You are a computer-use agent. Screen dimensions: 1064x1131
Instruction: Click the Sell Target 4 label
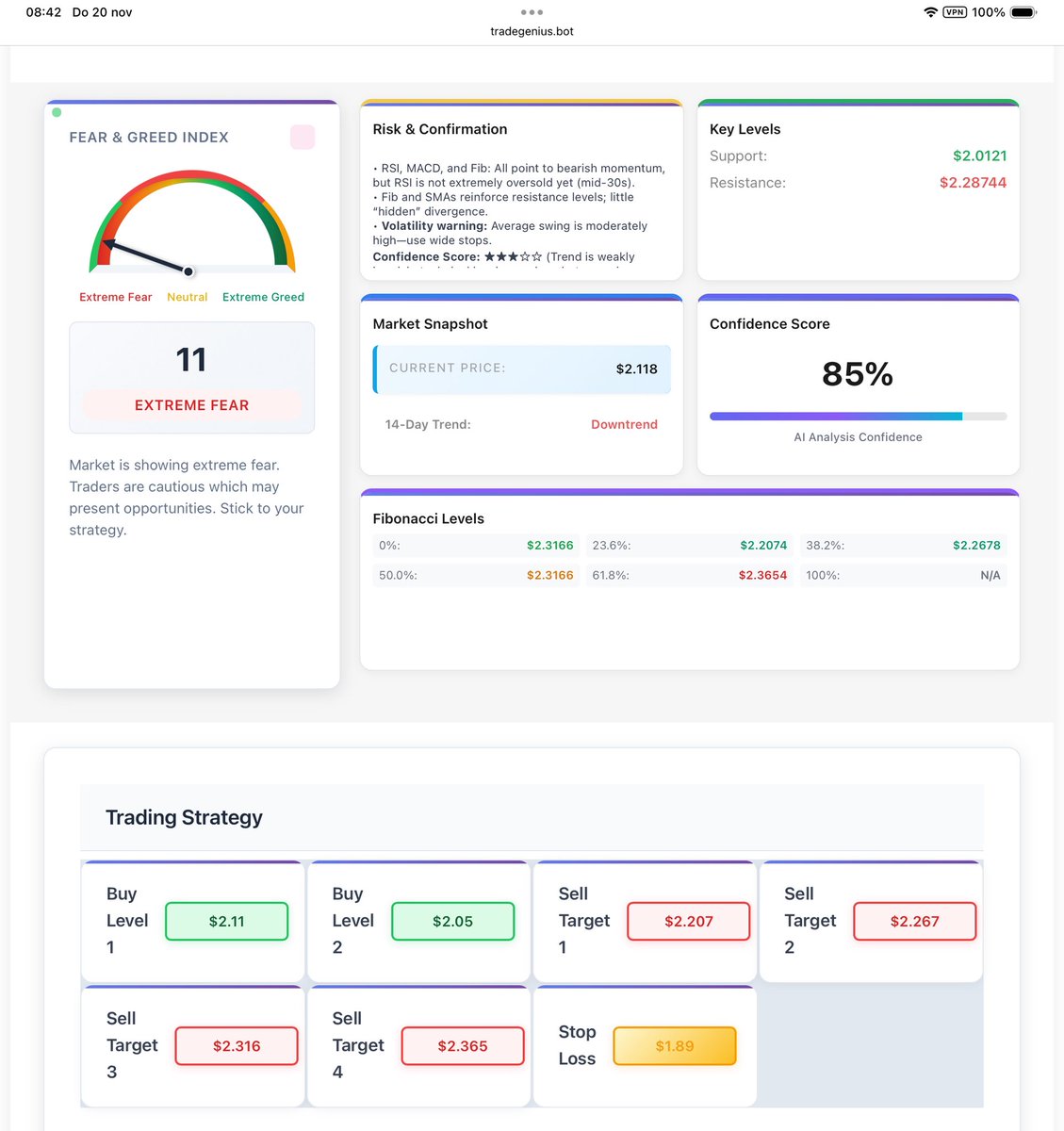pos(358,1045)
